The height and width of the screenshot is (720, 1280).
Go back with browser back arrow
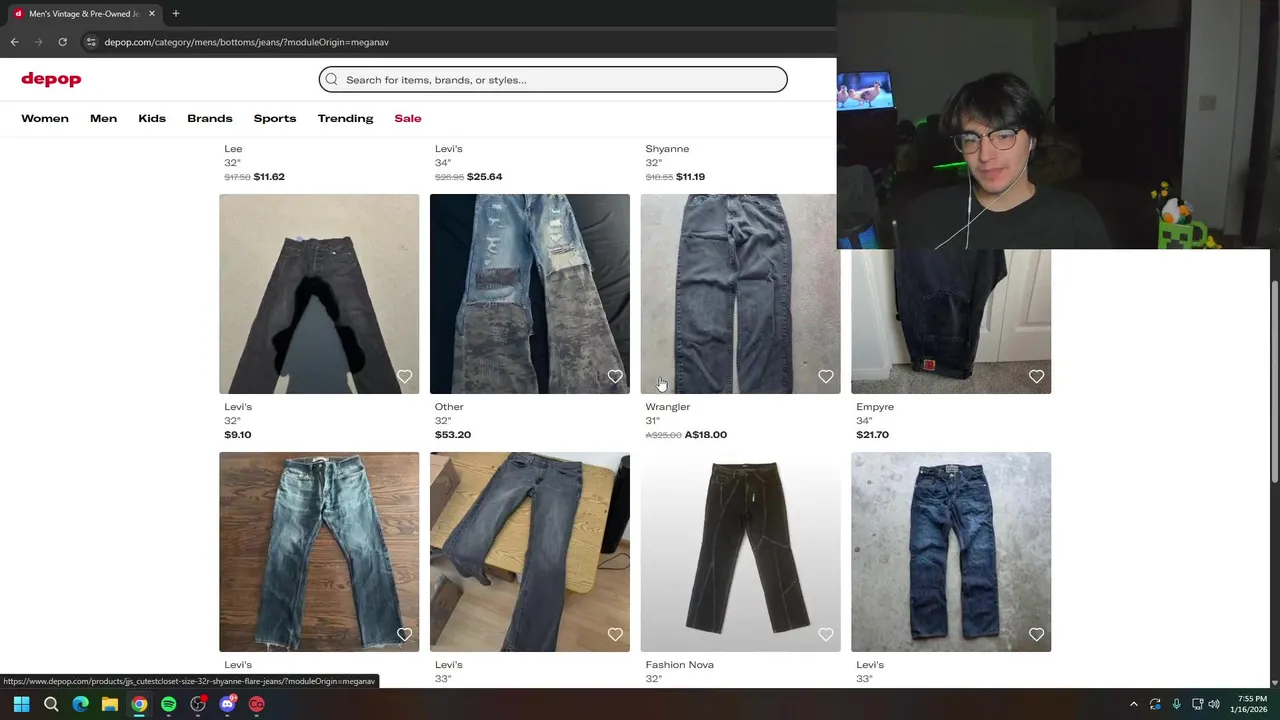[14, 42]
